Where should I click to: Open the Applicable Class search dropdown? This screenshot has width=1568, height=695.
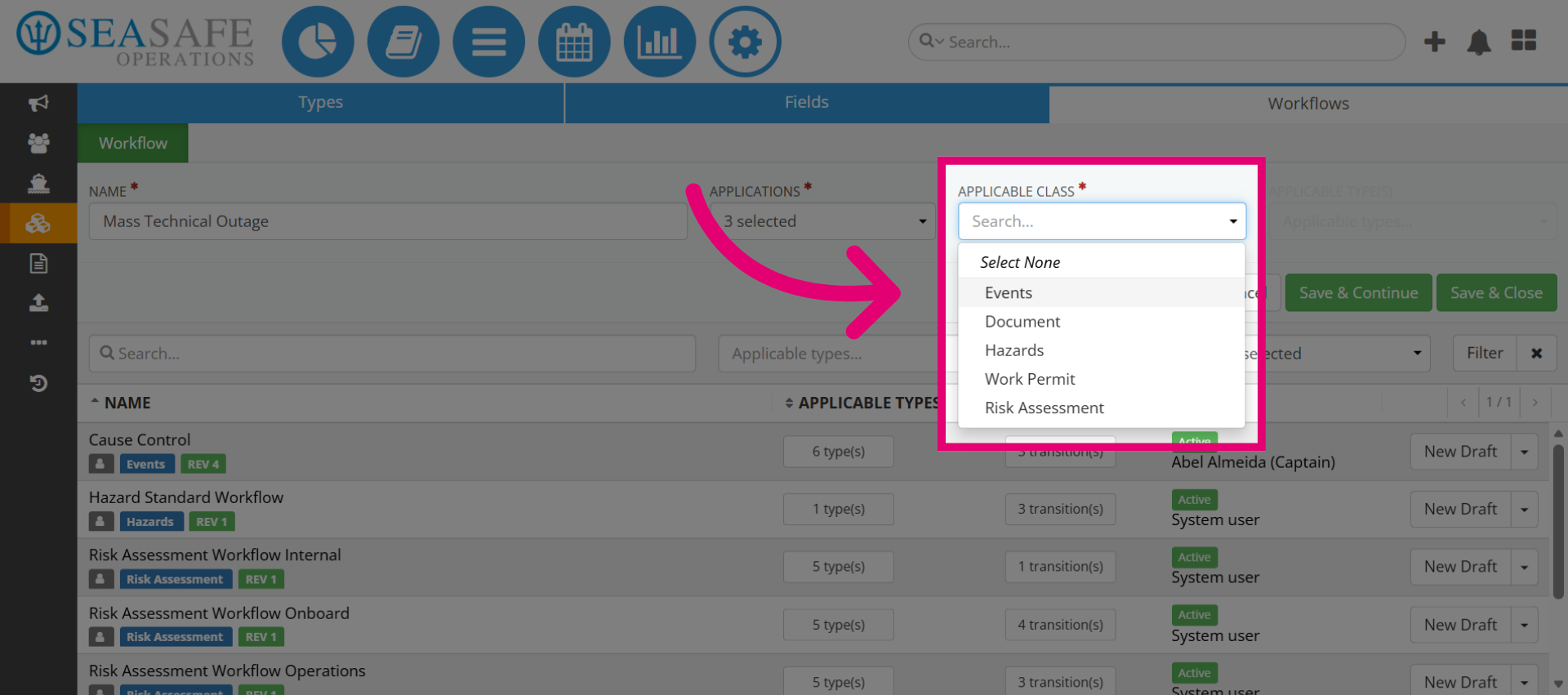pyautogui.click(x=1102, y=221)
